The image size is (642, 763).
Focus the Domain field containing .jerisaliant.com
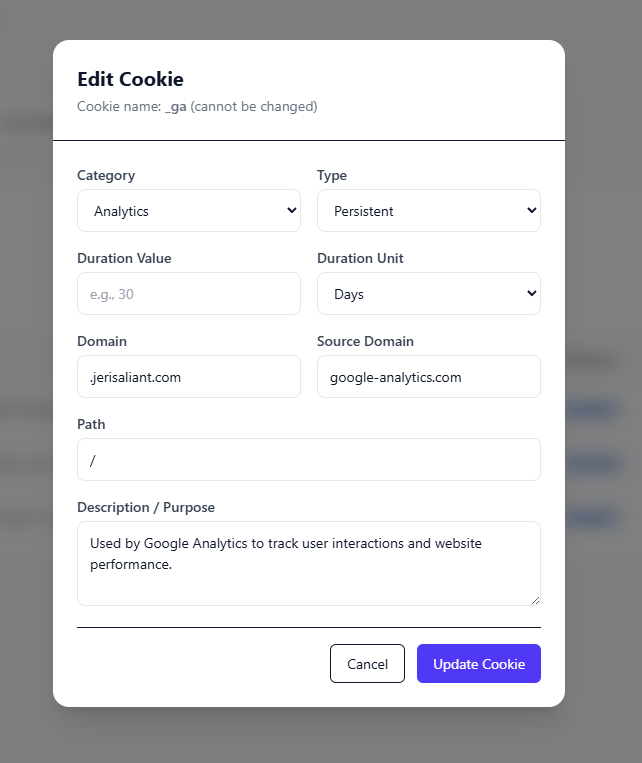click(188, 377)
